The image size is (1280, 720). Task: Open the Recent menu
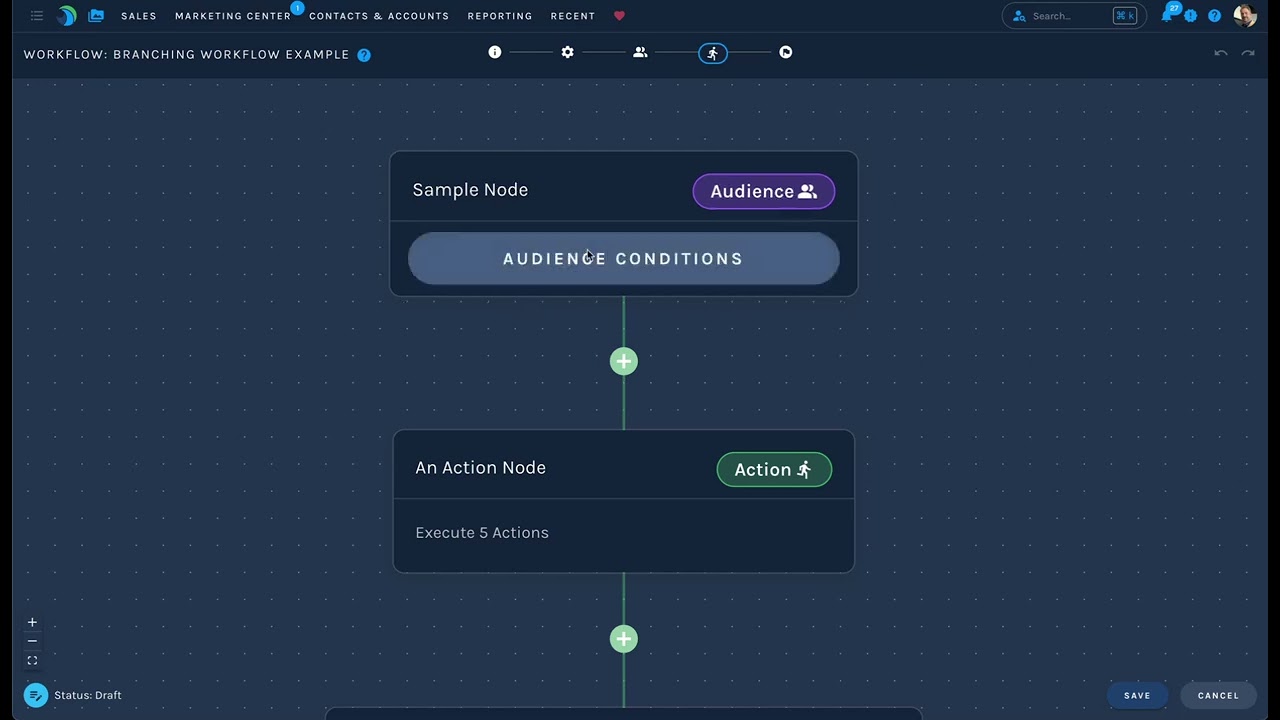click(x=573, y=16)
